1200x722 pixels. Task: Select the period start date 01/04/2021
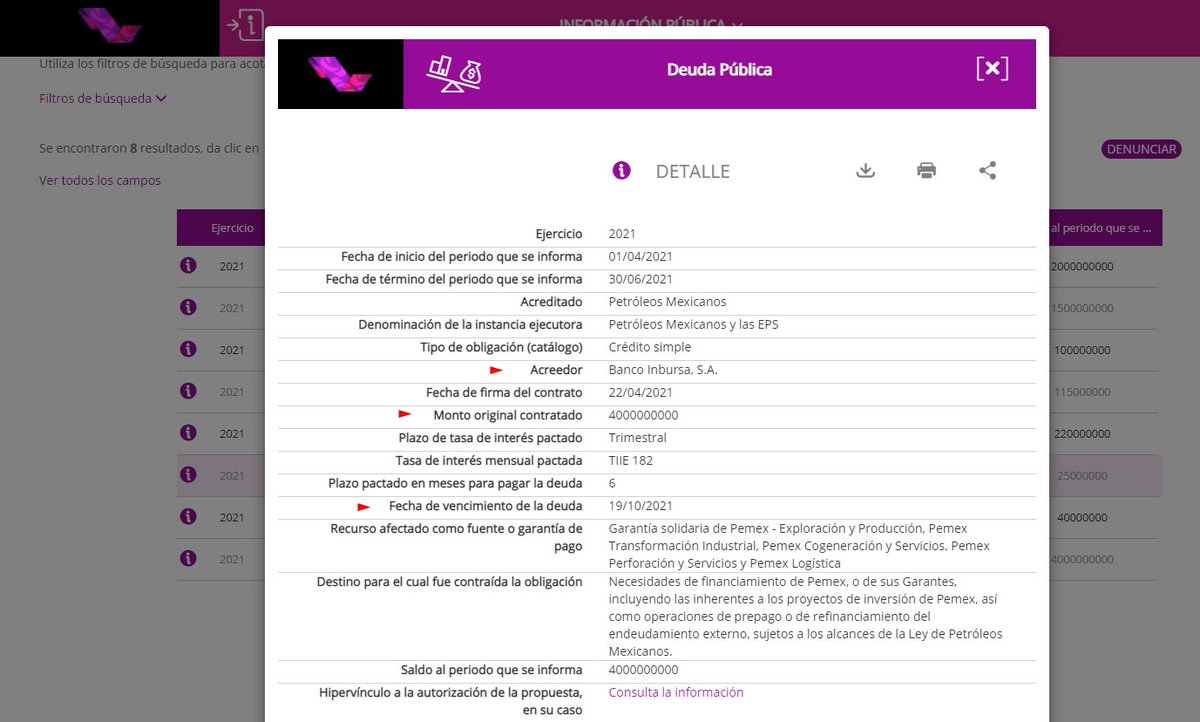tap(641, 257)
